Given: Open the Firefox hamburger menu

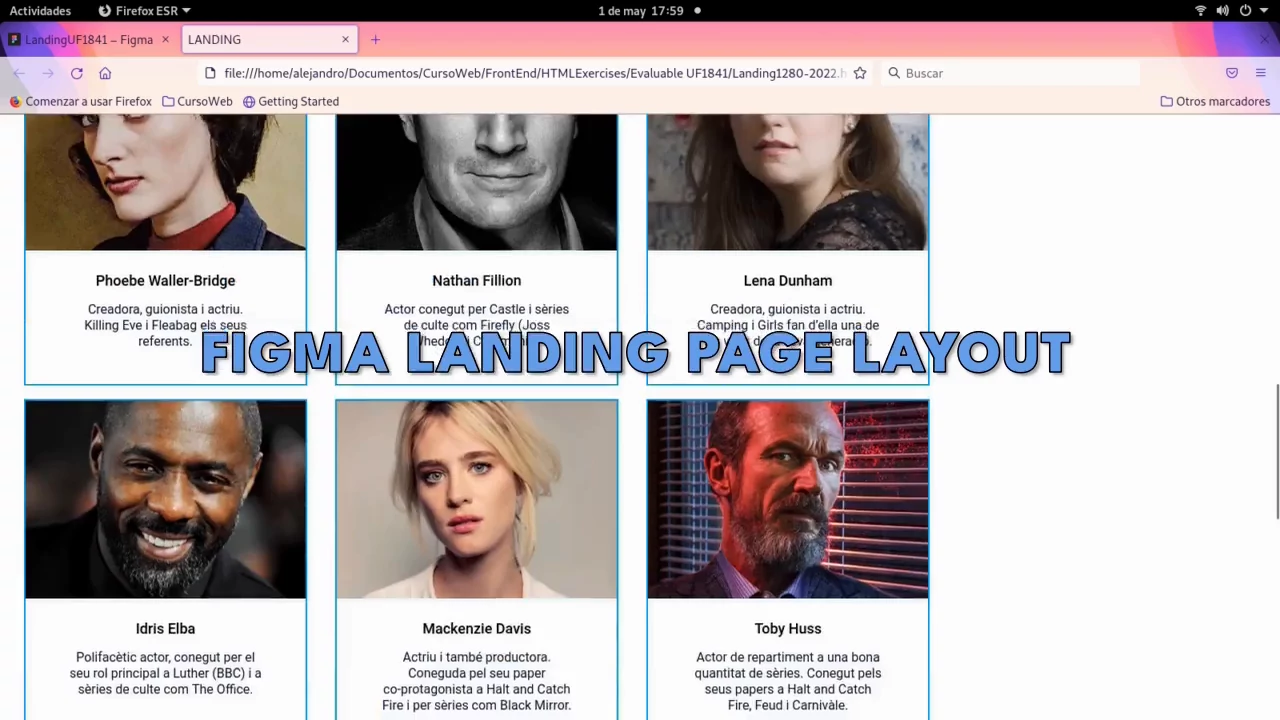Looking at the screenshot, I should pyautogui.click(x=1260, y=73).
